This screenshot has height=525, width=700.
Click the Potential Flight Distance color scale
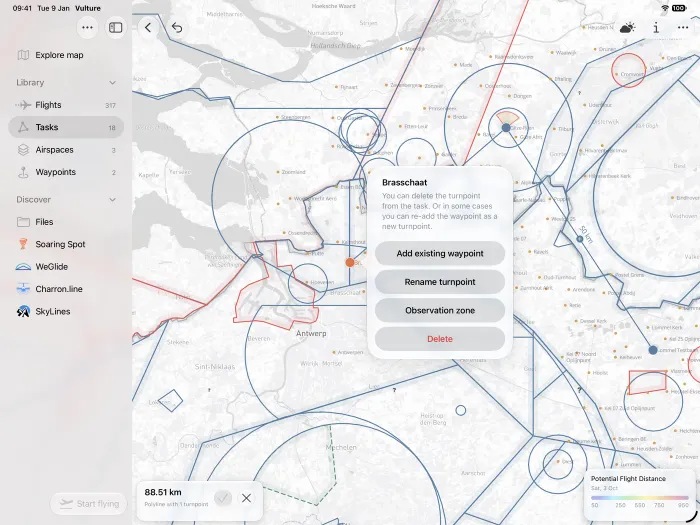(639, 497)
